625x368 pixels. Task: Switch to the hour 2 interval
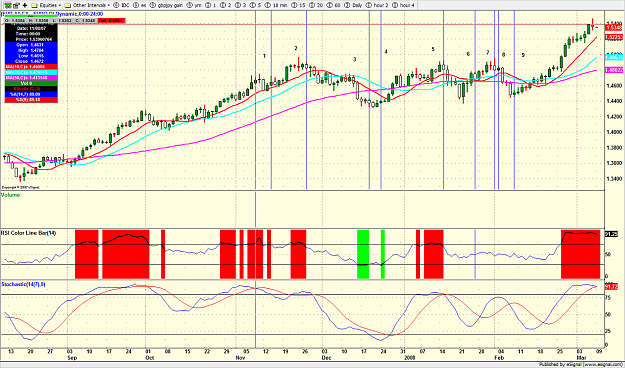click(x=377, y=6)
